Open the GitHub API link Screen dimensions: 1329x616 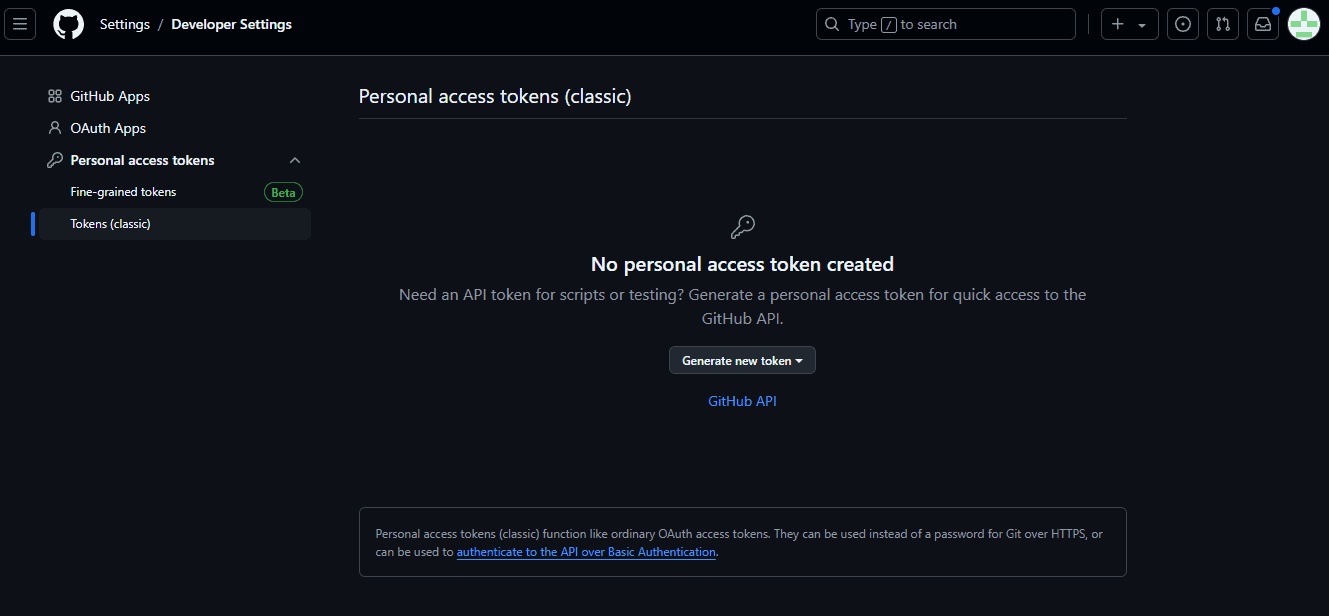point(742,401)
